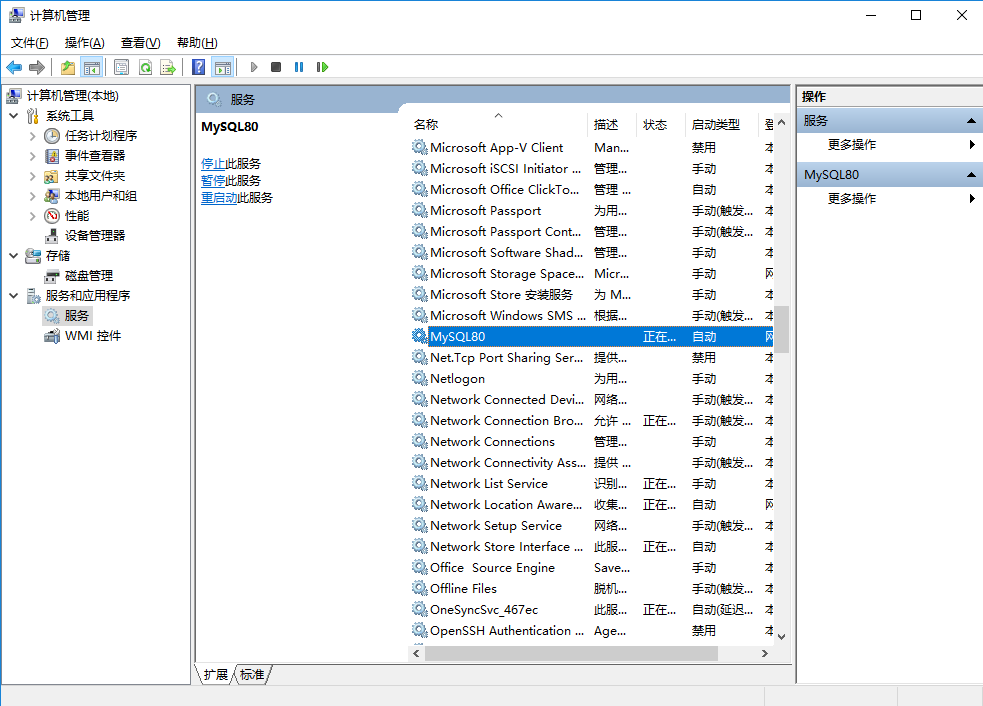Click the Start Service play icon

(254, 67)
